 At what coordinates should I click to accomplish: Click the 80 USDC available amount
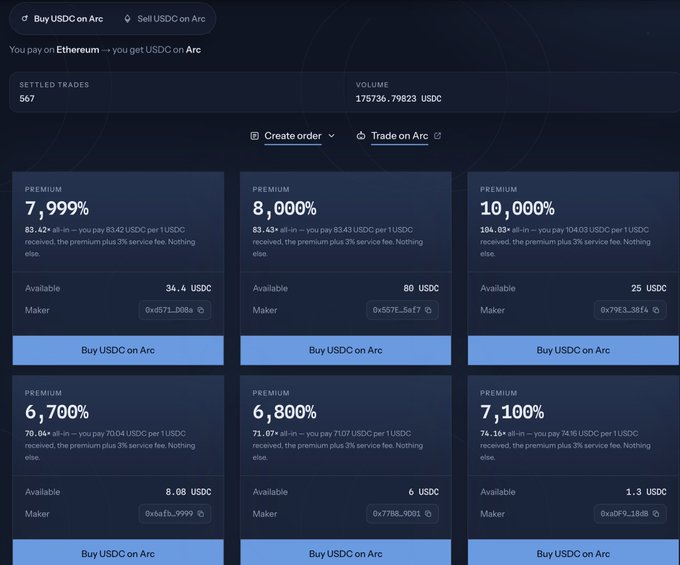pos(421,288)
